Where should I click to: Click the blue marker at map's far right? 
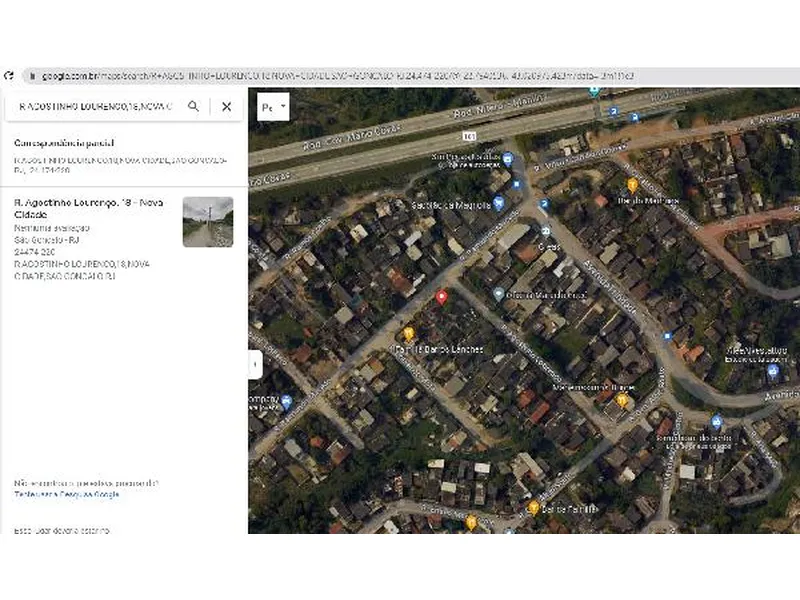(773, 371)
